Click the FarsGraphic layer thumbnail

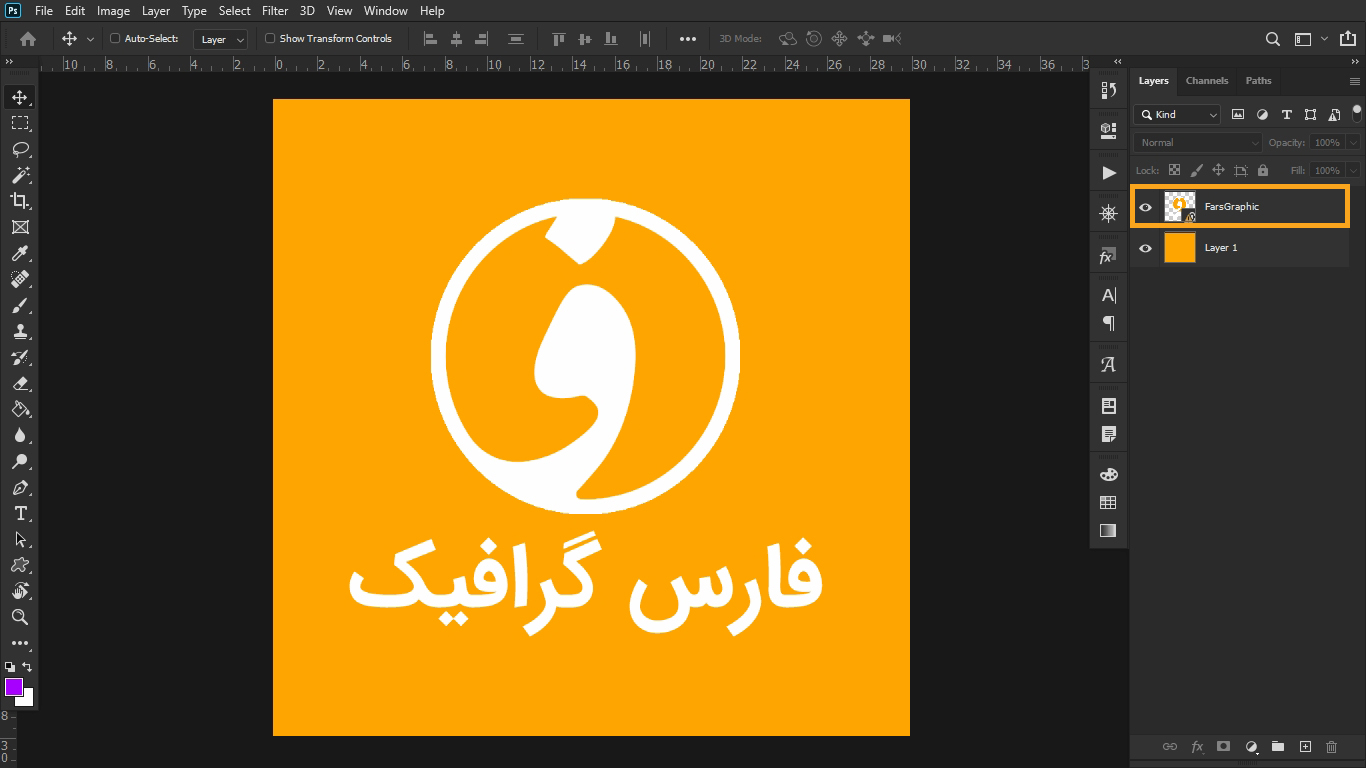coord(1179,206)
